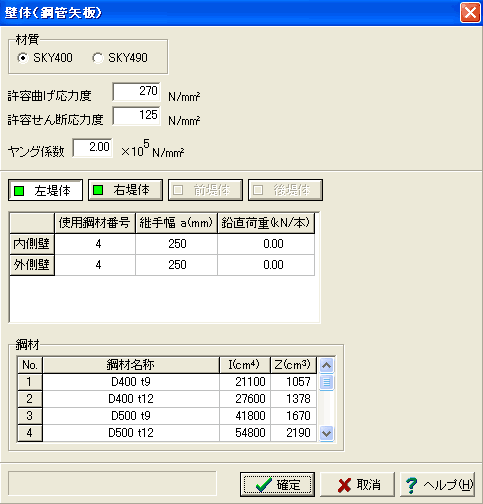
Task: Confirm with the 確定 button
Action: coord(277,484)
